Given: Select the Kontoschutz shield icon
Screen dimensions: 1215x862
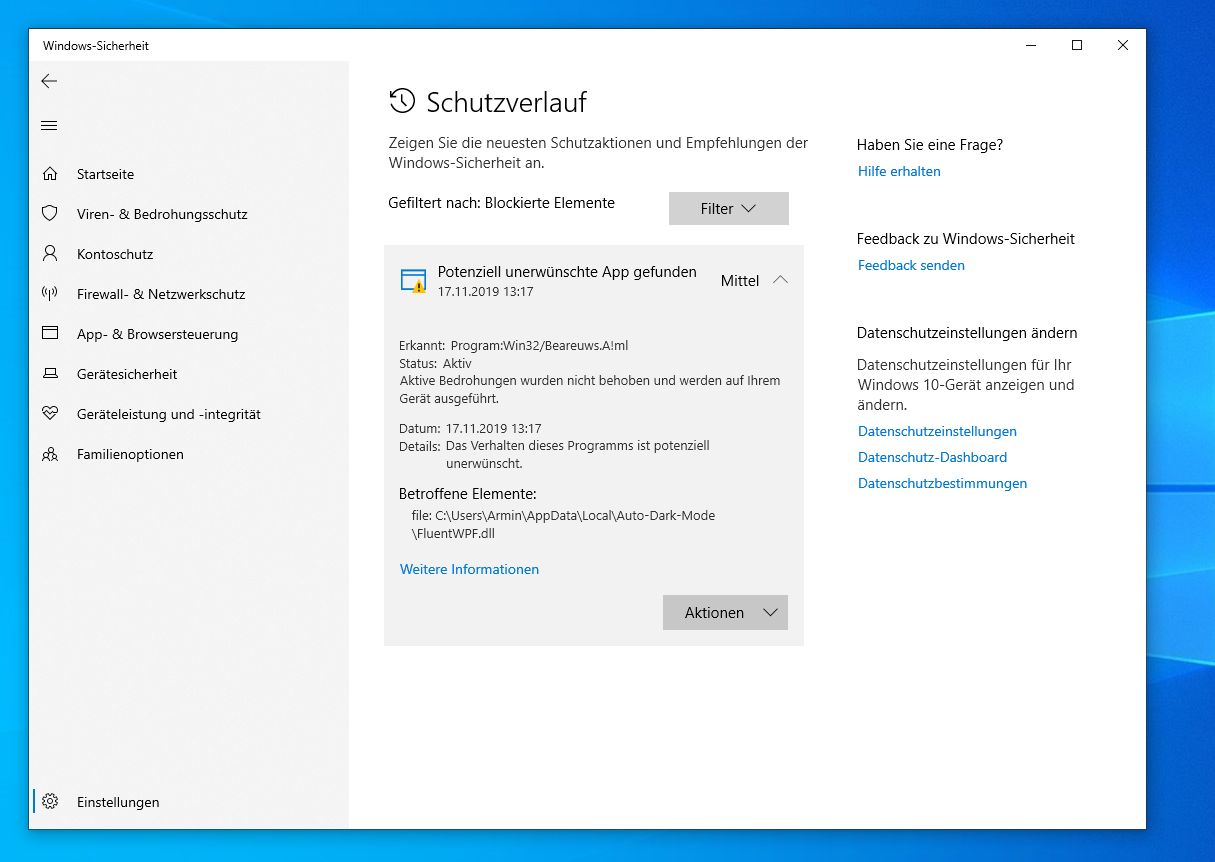Looking at the screenshot, I should pos(49,253).
